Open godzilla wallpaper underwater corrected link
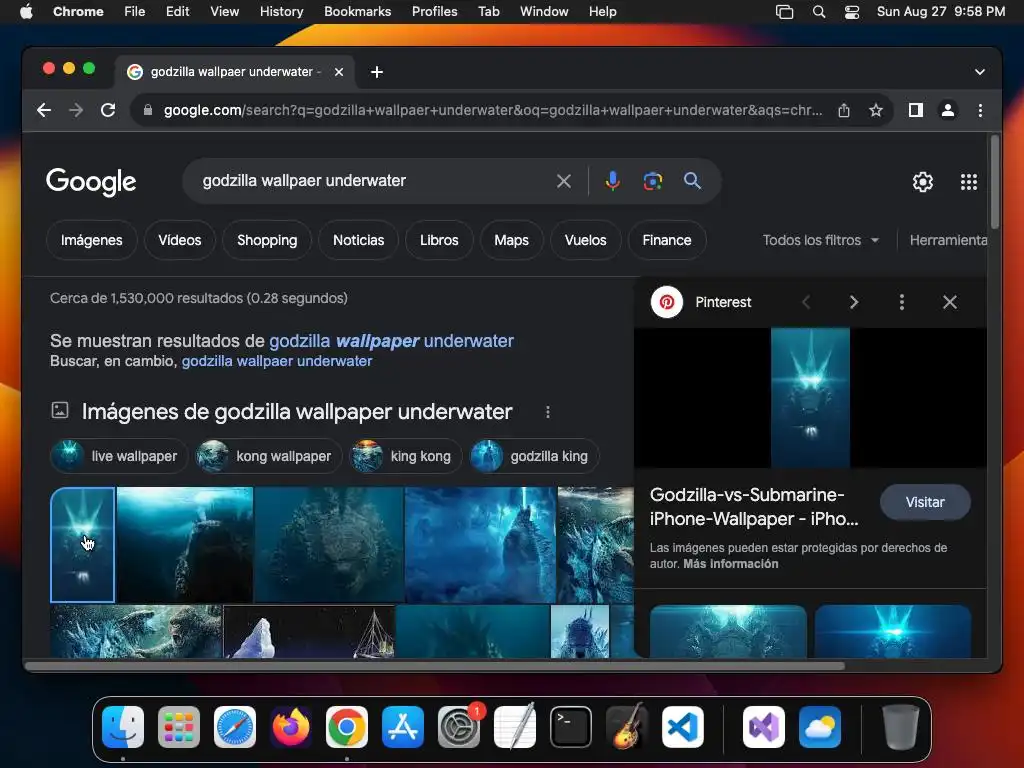Viewport: 1024px width, 768px height. pyautogui.click(x=391, y=341)
